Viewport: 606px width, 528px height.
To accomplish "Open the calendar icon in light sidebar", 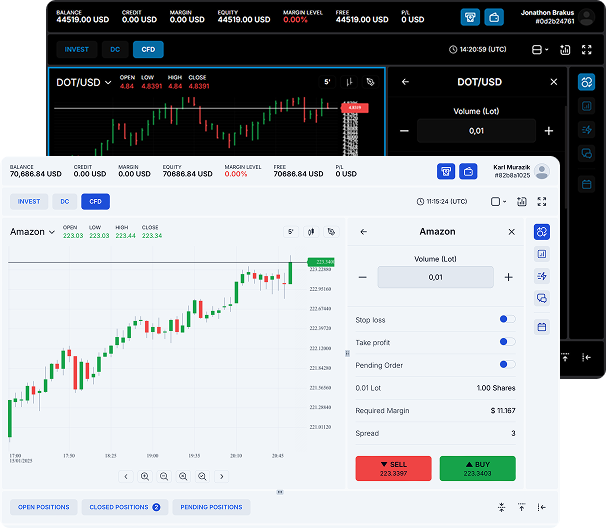I will (542, 327).
